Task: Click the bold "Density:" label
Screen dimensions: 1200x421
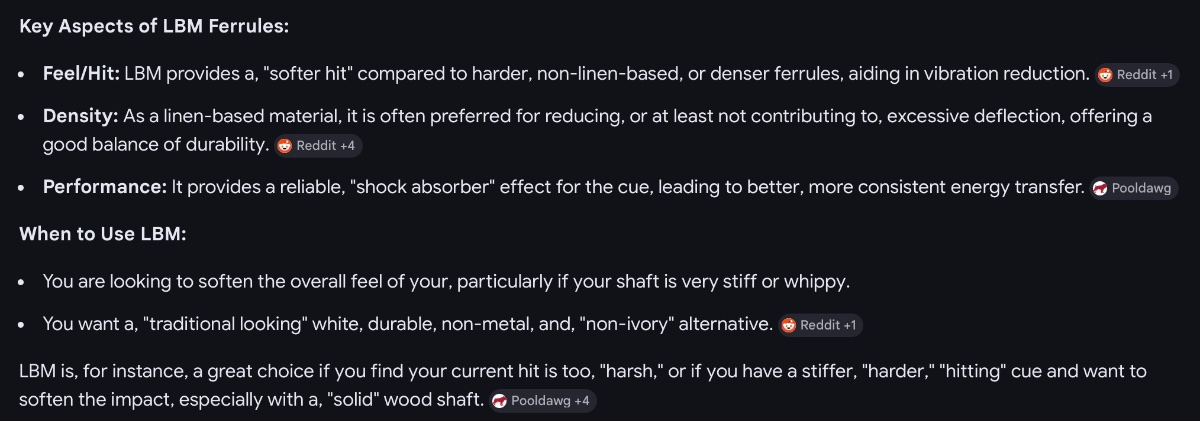Action: [81, 116]
